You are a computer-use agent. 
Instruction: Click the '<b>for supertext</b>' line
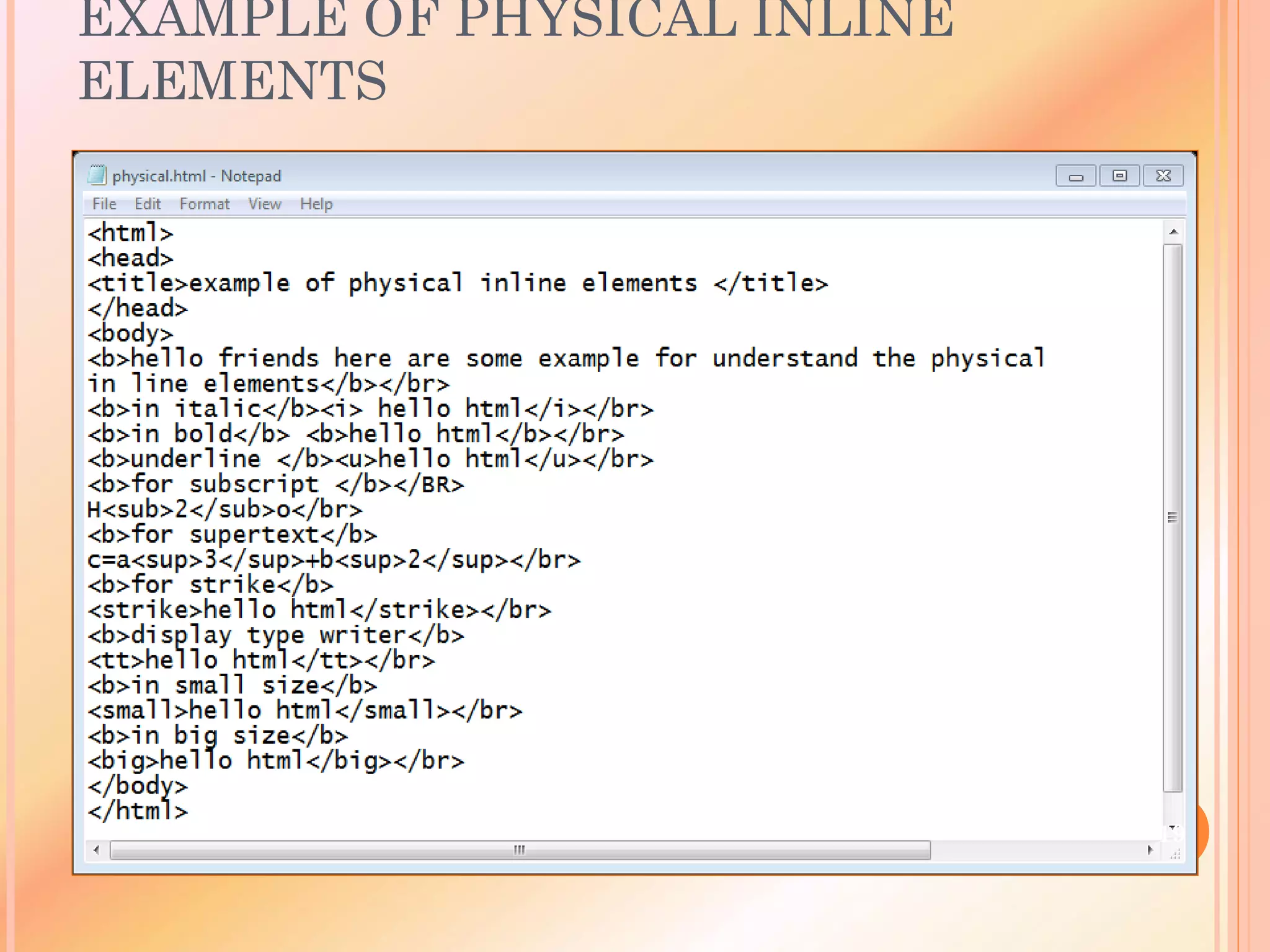click(x=233, y=535)
